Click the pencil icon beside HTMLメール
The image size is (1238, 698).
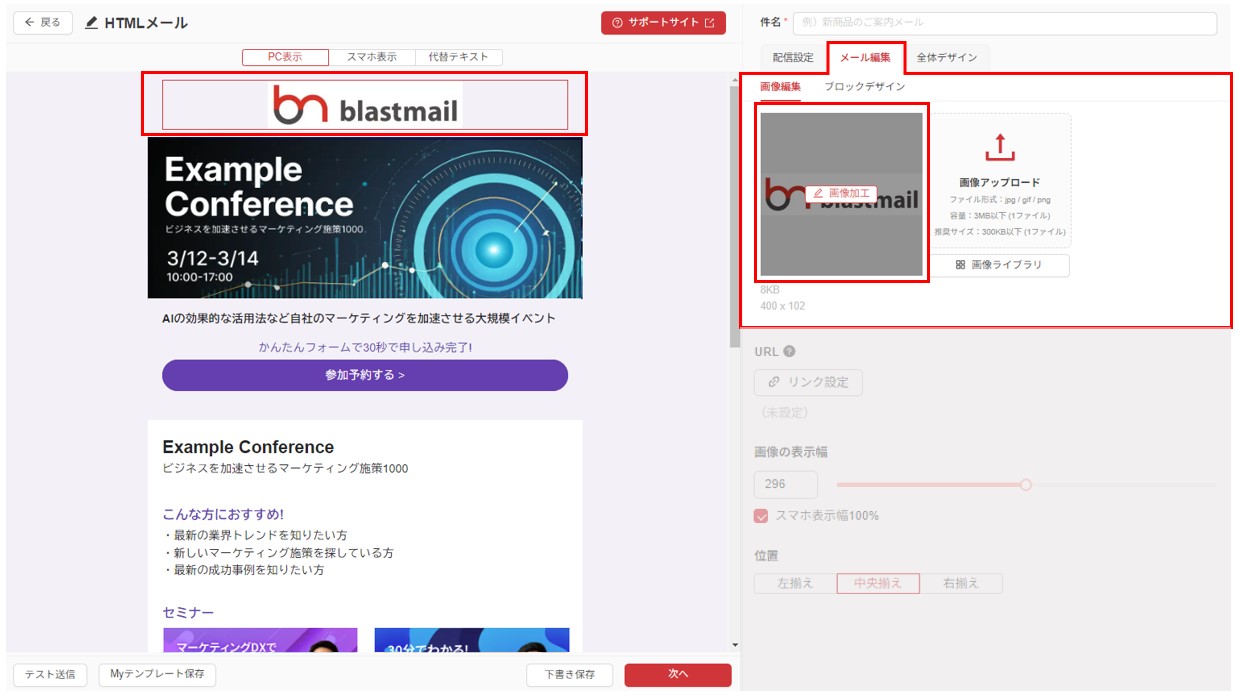tap(92, 23)
